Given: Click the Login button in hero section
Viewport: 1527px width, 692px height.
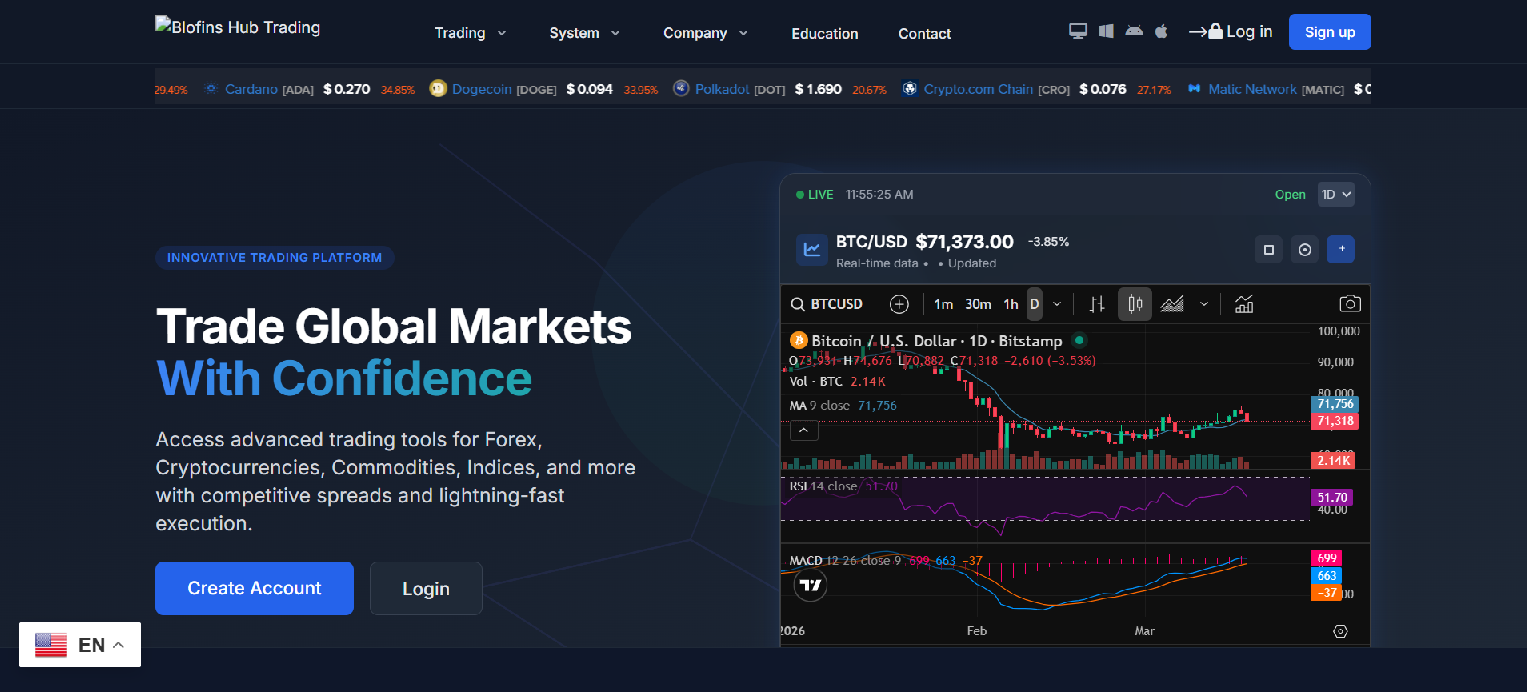Looking at the screenshot, I should tap(426, 588).
